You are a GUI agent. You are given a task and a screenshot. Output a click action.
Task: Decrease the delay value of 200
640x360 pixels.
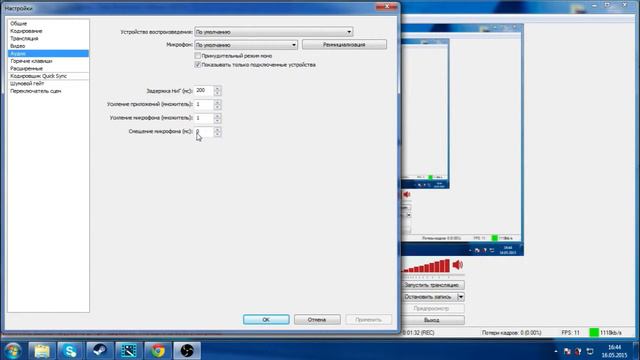pyautogui.click(x=217, y=93)
